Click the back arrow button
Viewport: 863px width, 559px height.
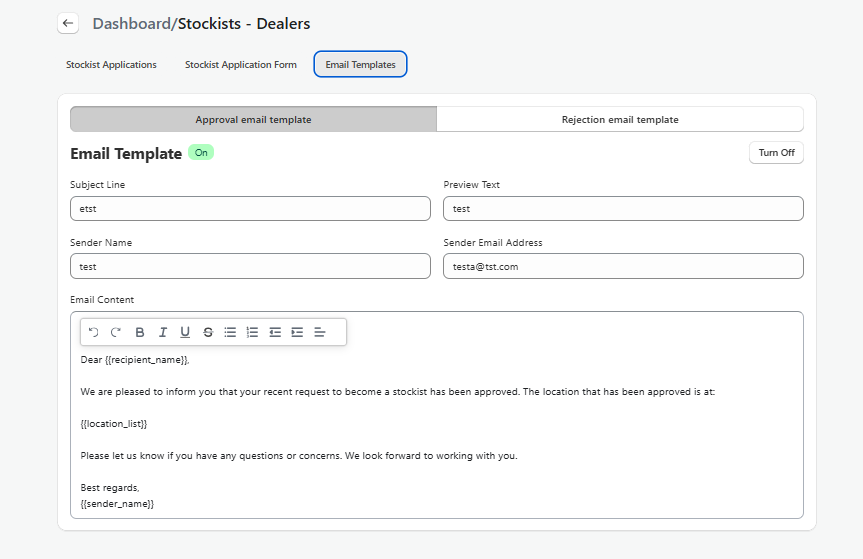68,23
